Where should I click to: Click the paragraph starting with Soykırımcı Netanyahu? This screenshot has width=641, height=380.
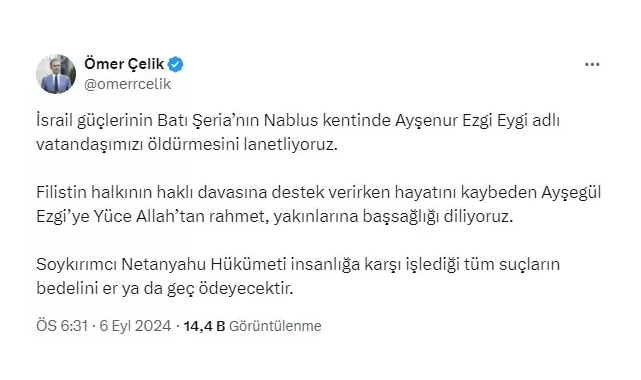(x=298, y=277)
